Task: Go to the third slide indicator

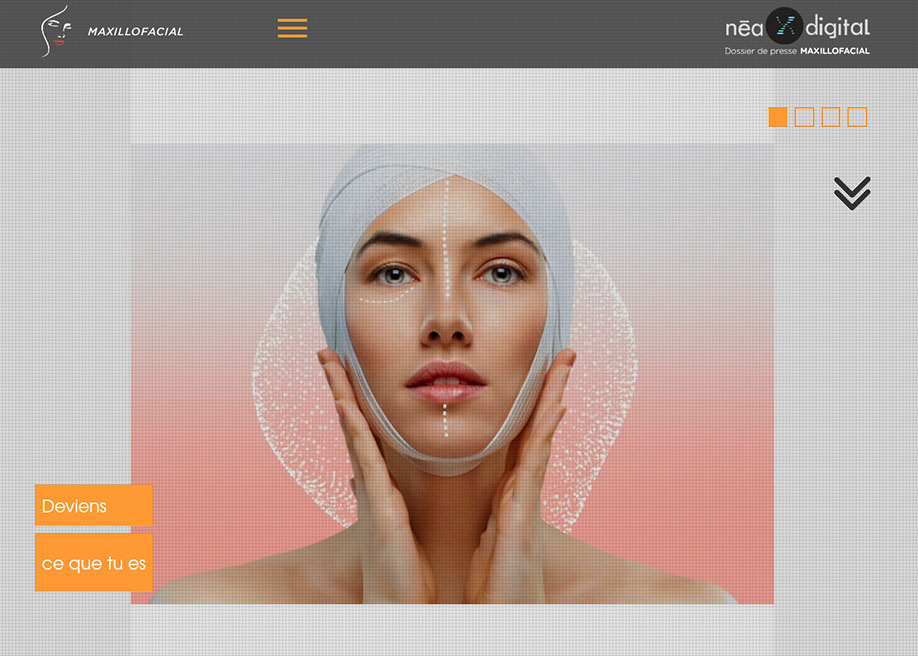Action: (x=830, y=117)
